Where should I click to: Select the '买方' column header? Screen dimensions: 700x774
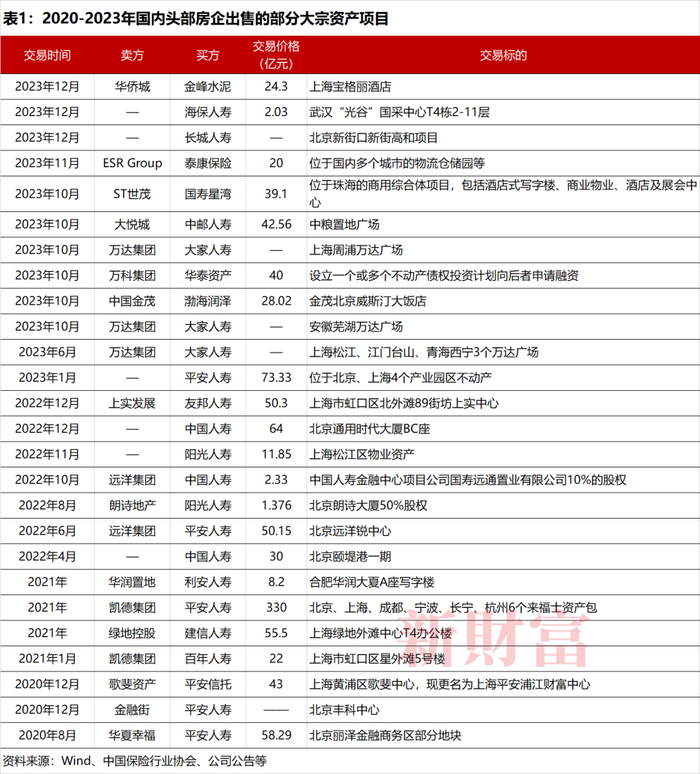pos(207,55)
